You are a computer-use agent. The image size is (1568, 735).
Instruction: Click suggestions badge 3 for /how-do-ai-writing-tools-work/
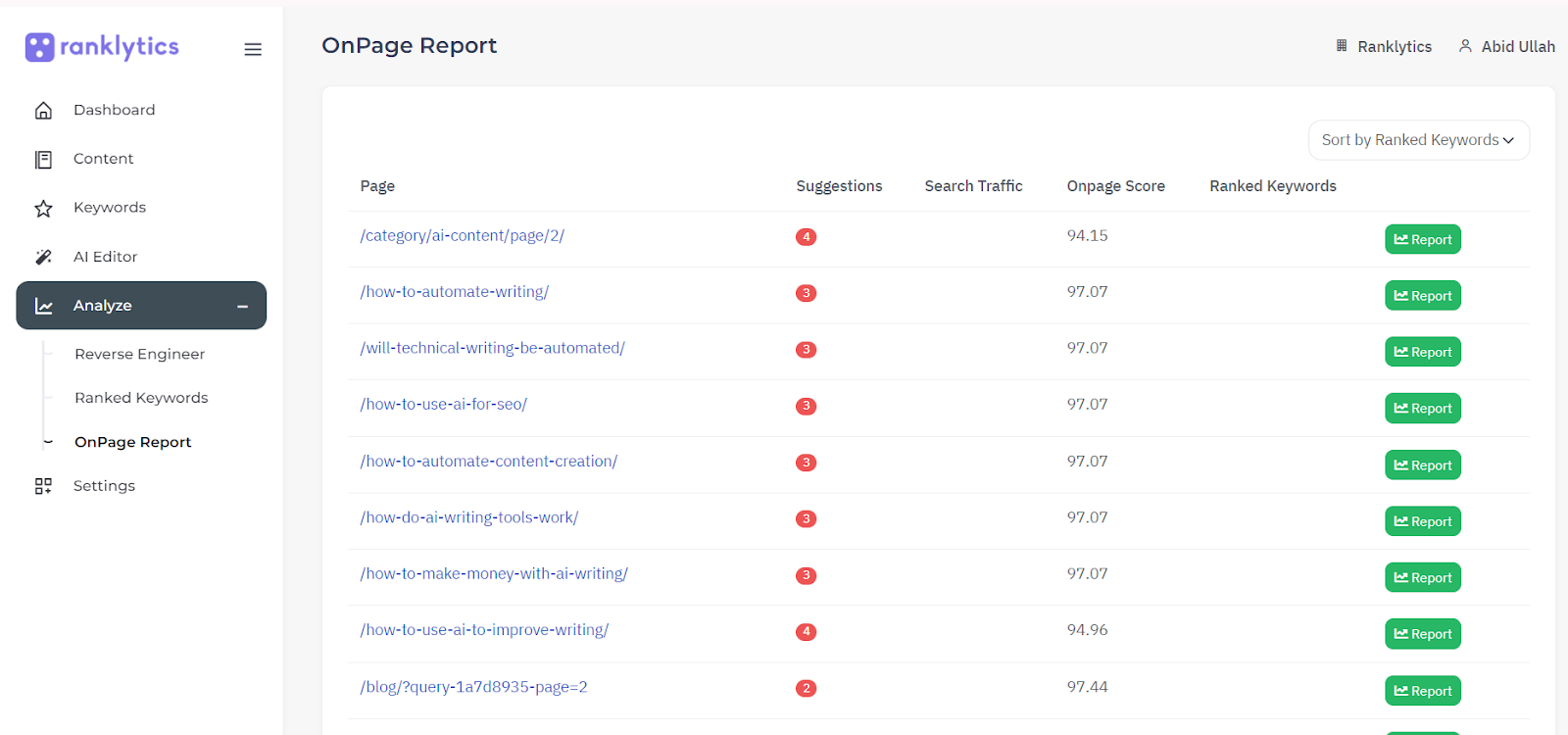tap(807, 519)
